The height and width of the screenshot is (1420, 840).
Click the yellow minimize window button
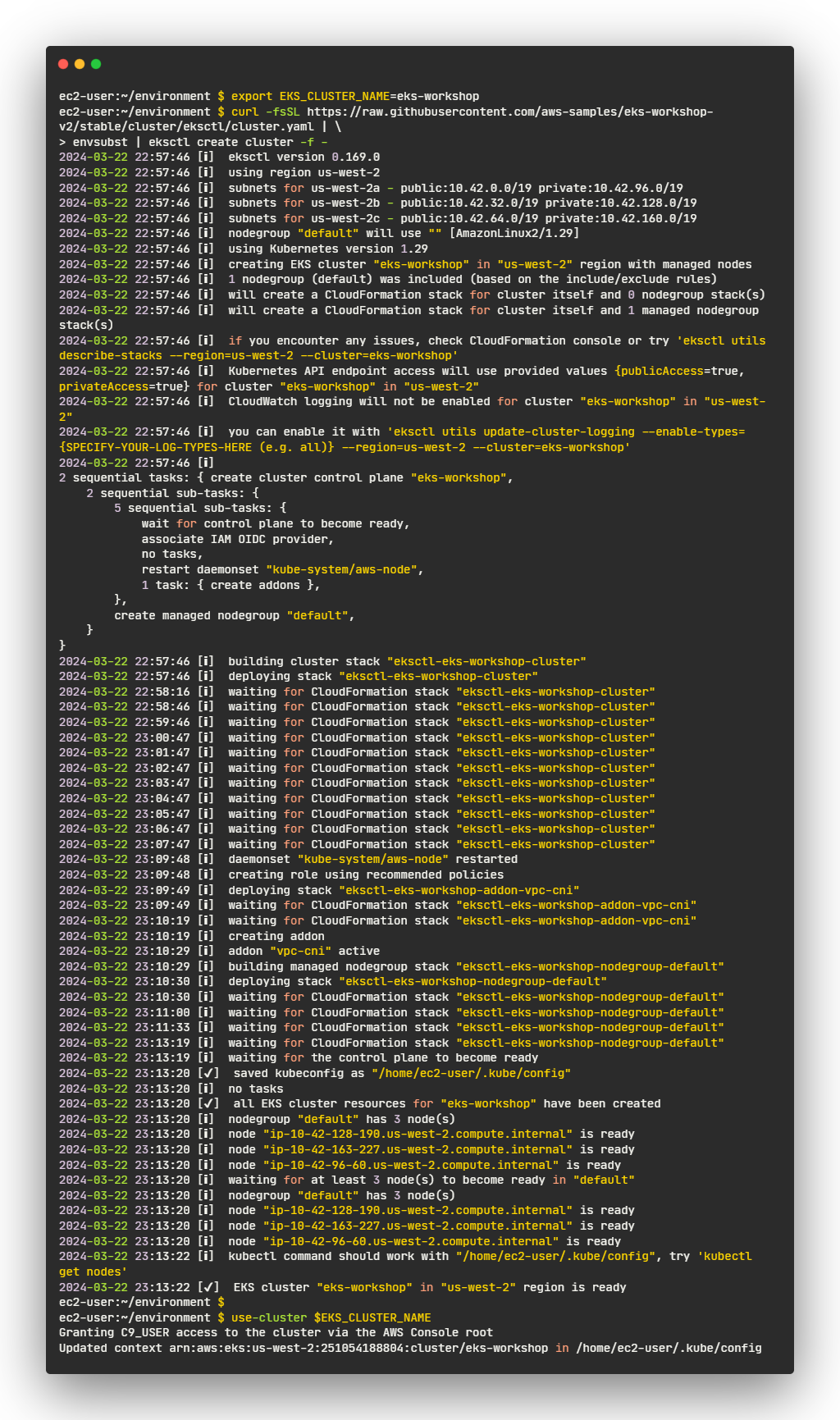click(x=80, y=64)
